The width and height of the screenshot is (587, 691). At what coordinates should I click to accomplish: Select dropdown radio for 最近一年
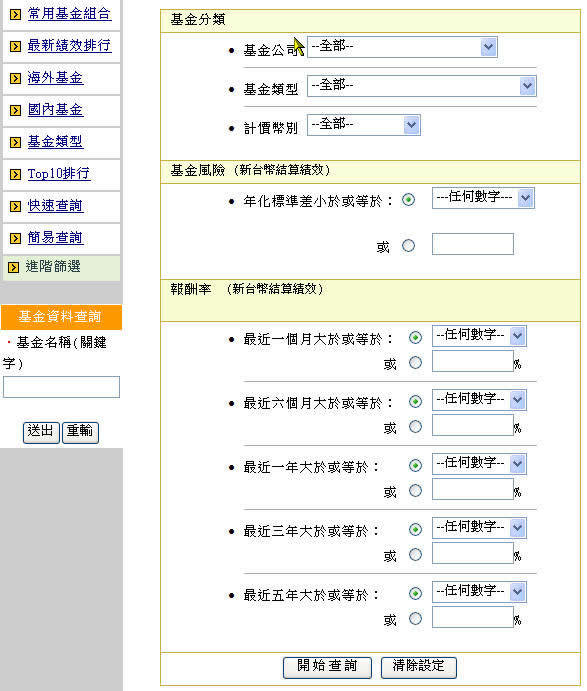click(x=415, y=465)
